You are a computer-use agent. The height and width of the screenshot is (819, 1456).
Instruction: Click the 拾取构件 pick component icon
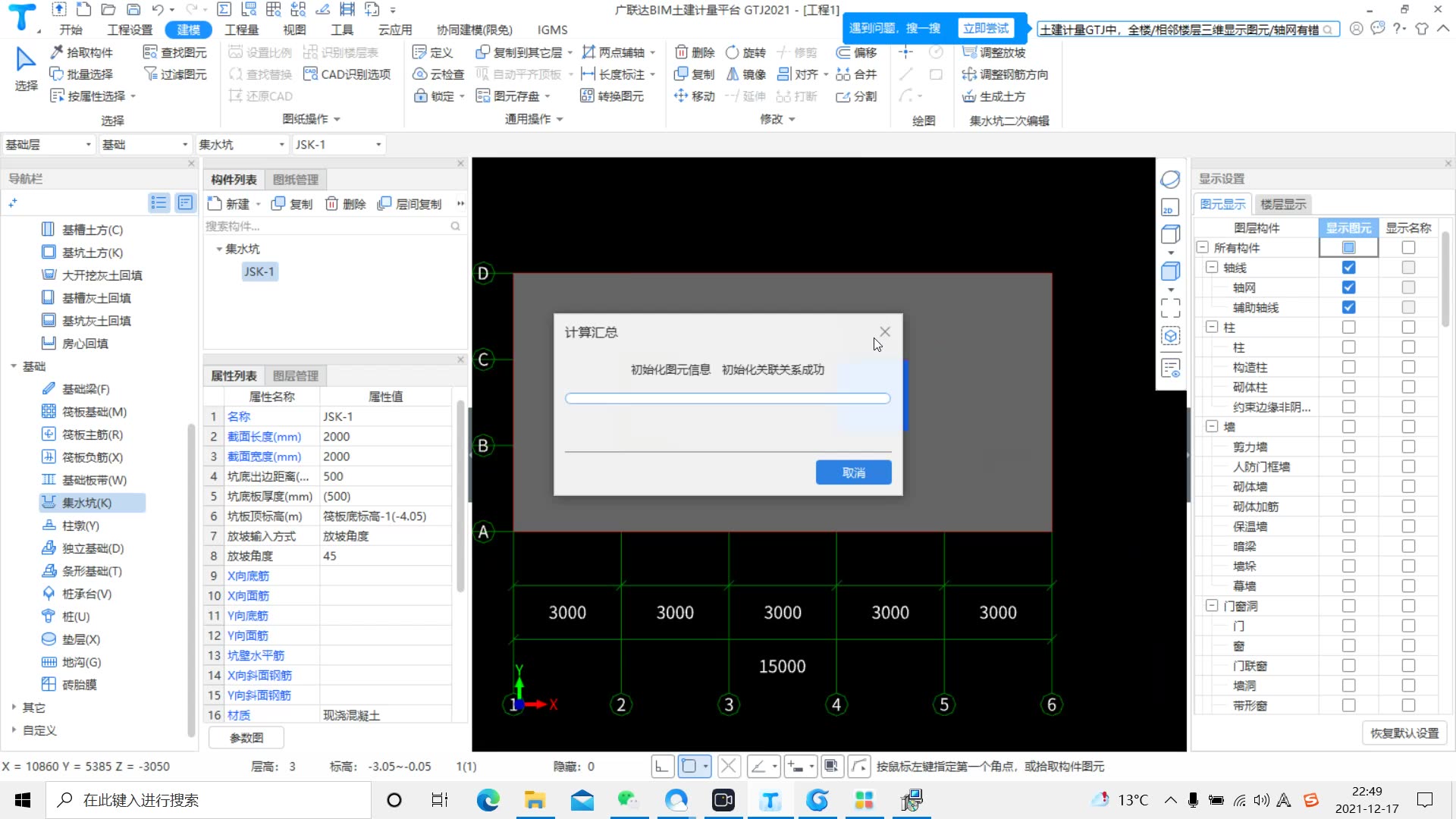[x=57, y=52]
